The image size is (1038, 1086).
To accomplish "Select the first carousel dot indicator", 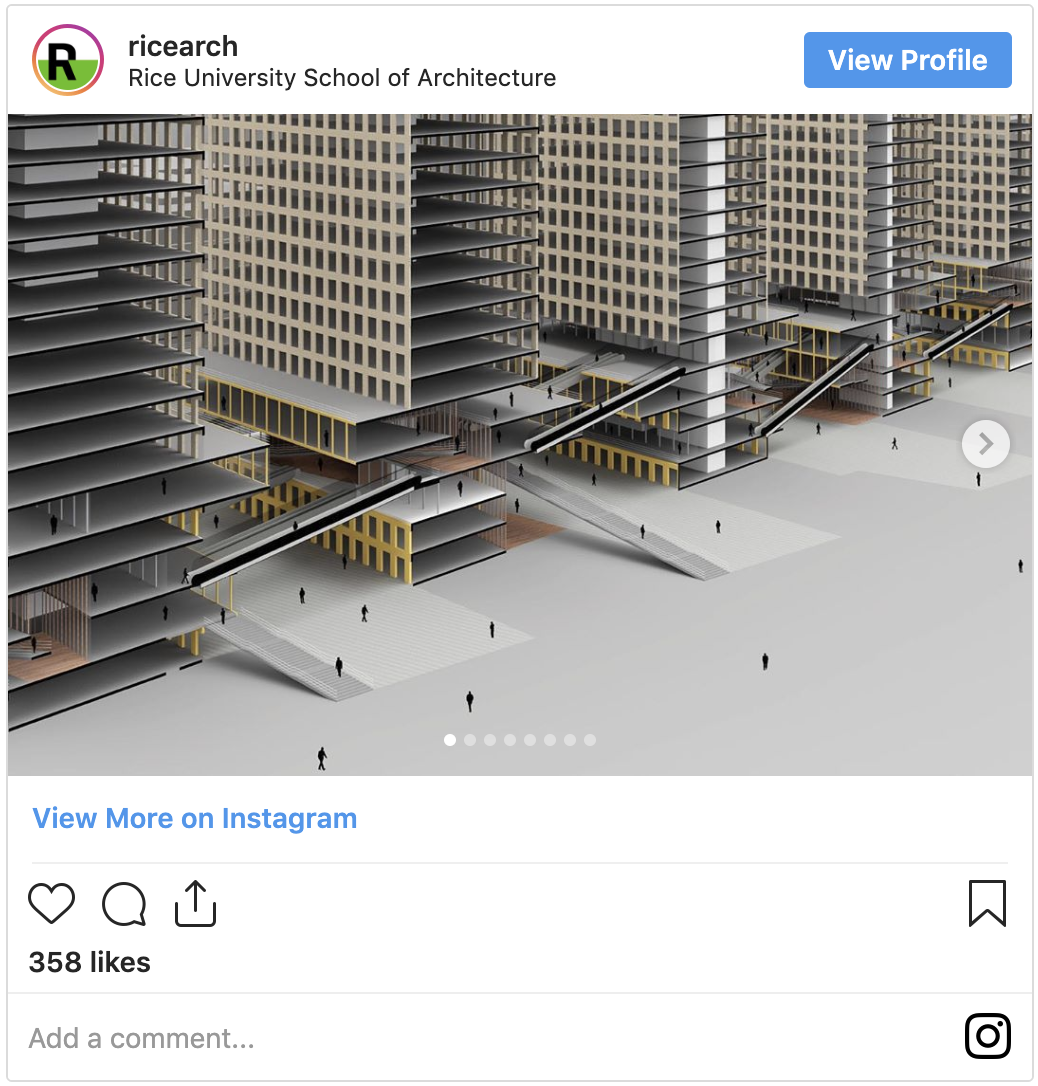I will pos(449,740).
